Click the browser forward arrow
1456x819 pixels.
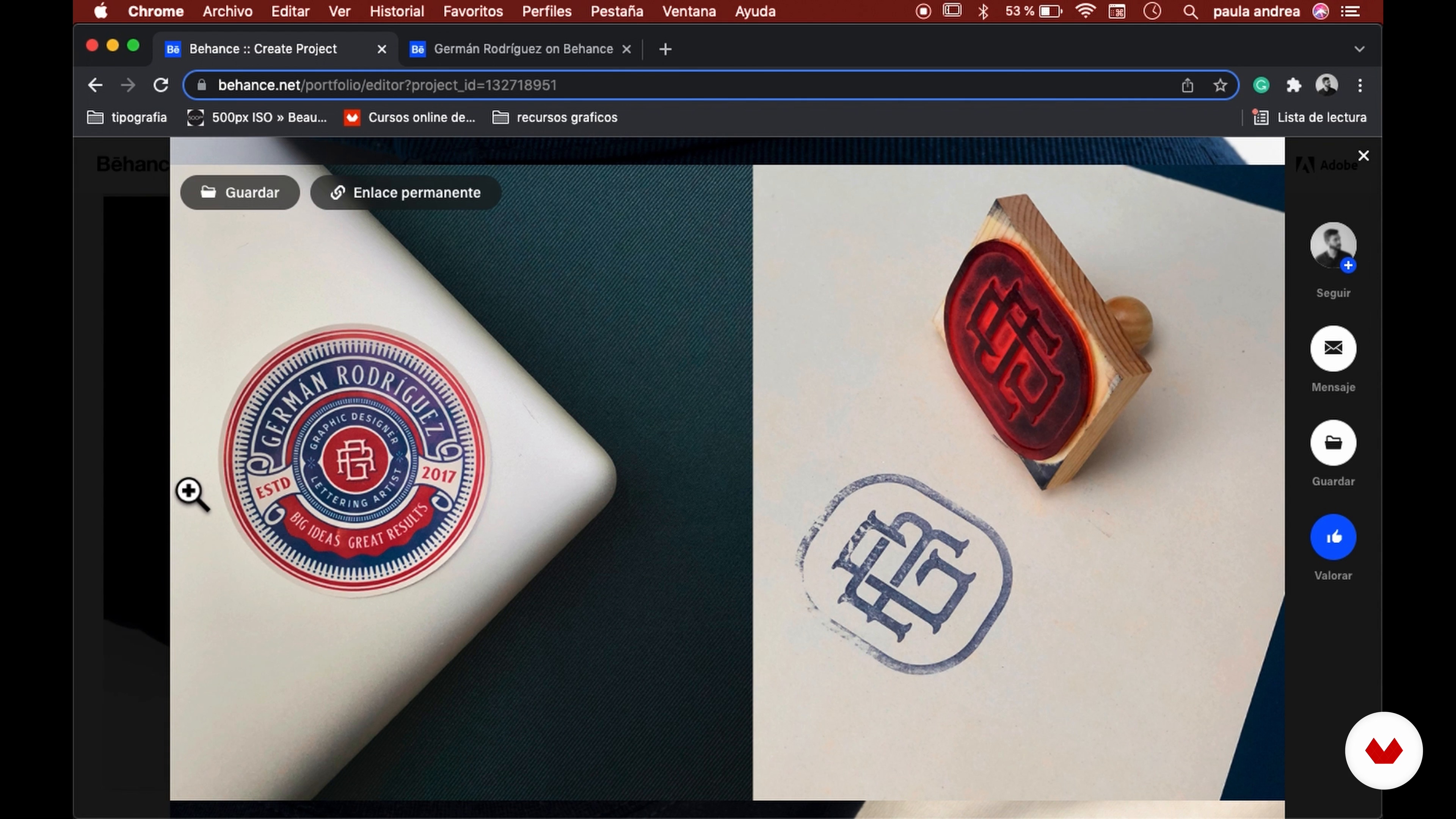tap(128, 85)
